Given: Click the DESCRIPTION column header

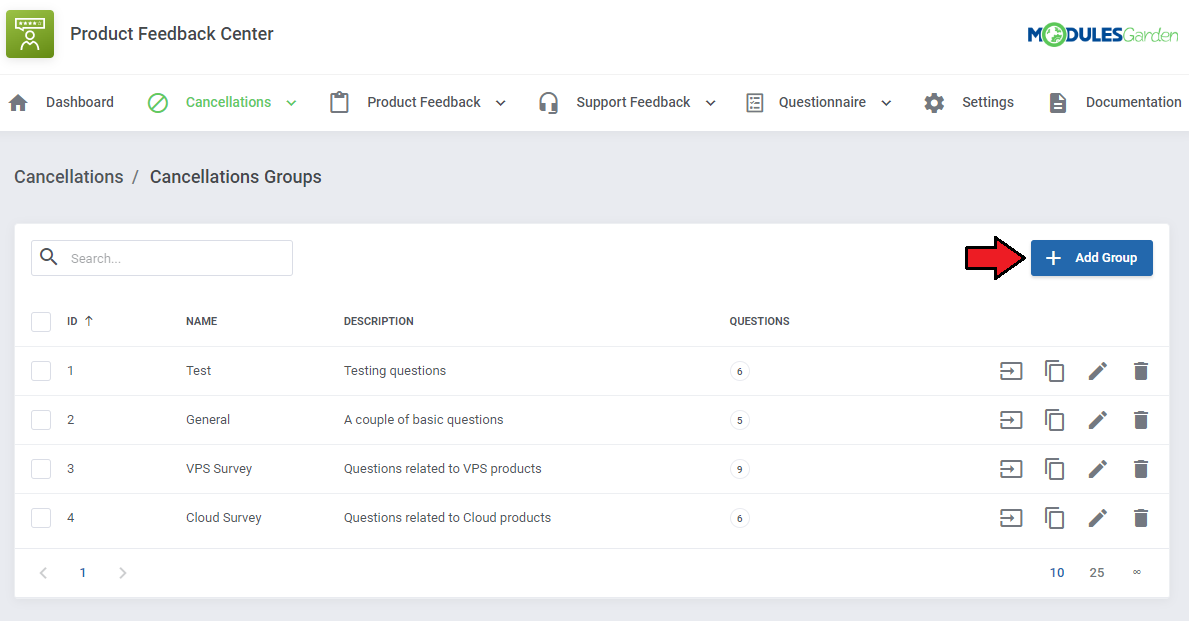Looking at the screenshot, I should 378,321.
